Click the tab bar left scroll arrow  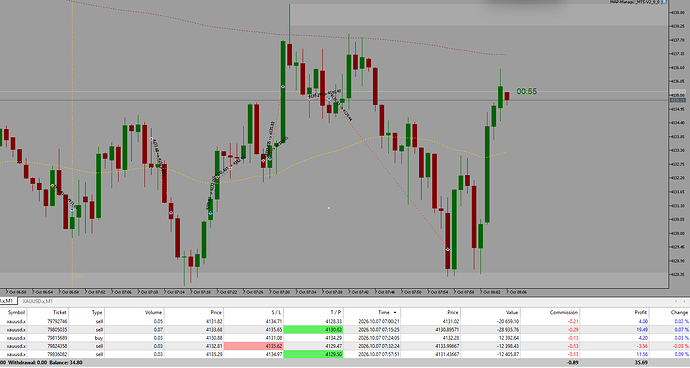tap(676, 301)
